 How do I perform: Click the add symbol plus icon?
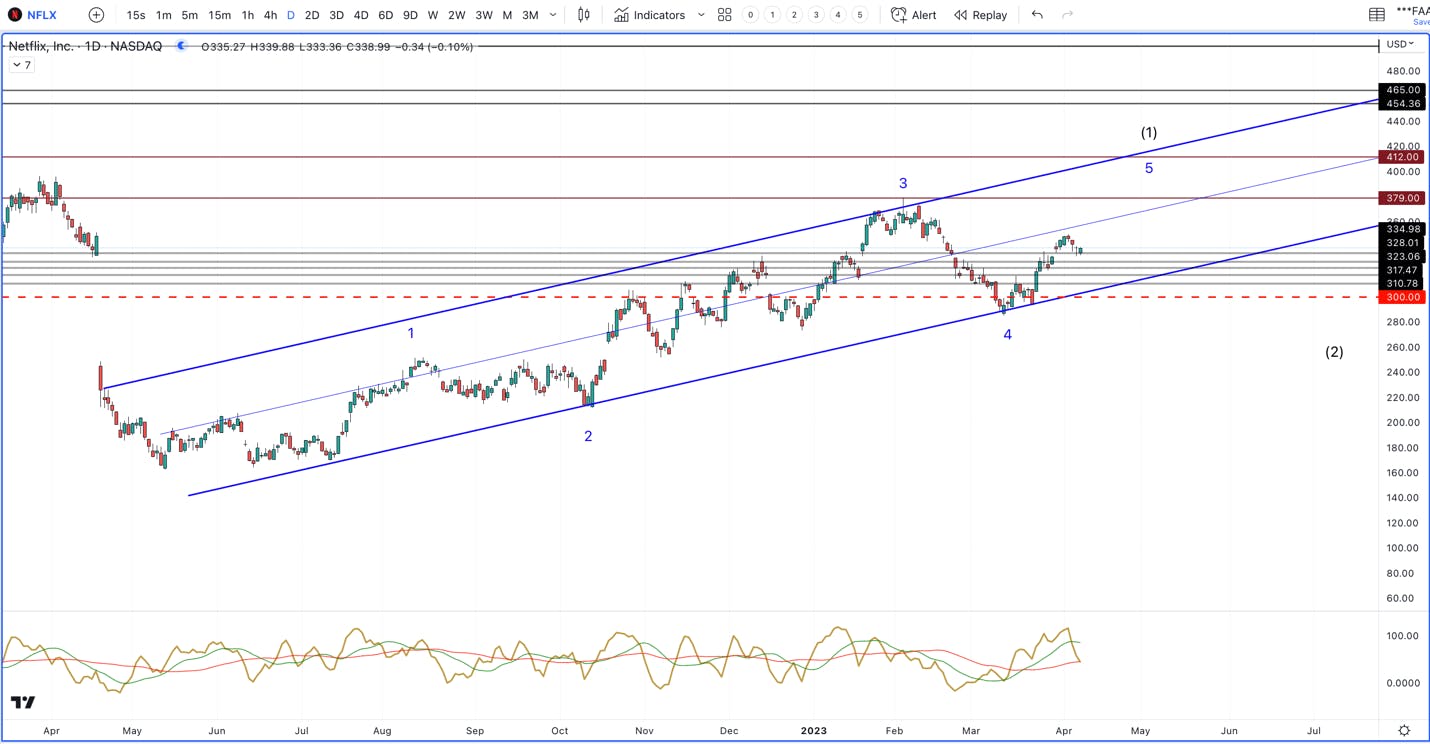pyautogui.click(x=96, y=15)
